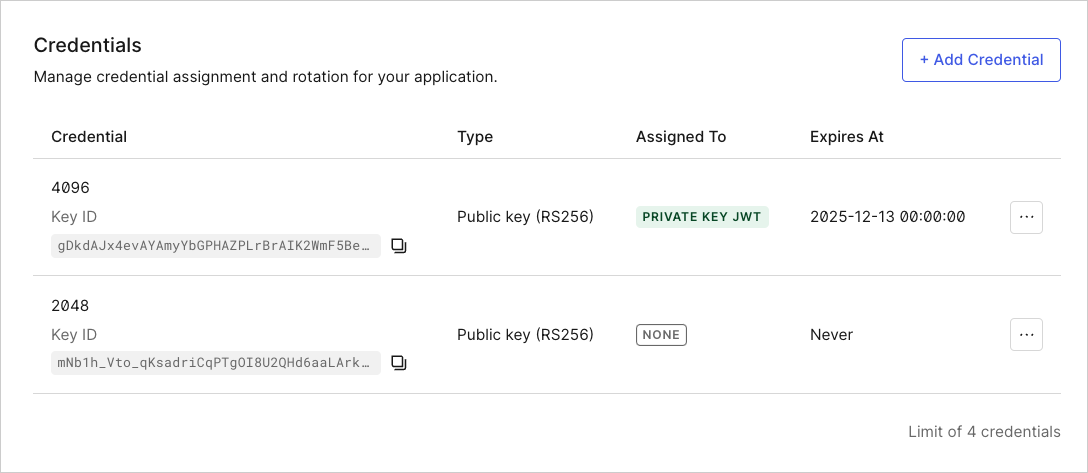Click the Never expiry value
Screen dimensions: 1088x473
click(831, 335)
